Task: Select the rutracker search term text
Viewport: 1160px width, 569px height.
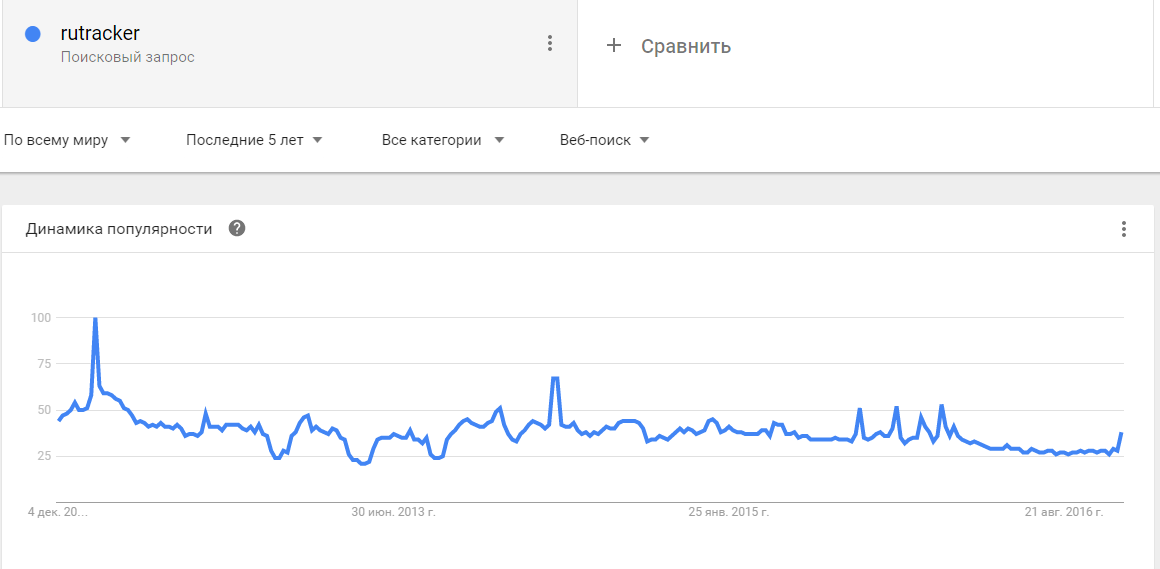Action: pos(100,33)
